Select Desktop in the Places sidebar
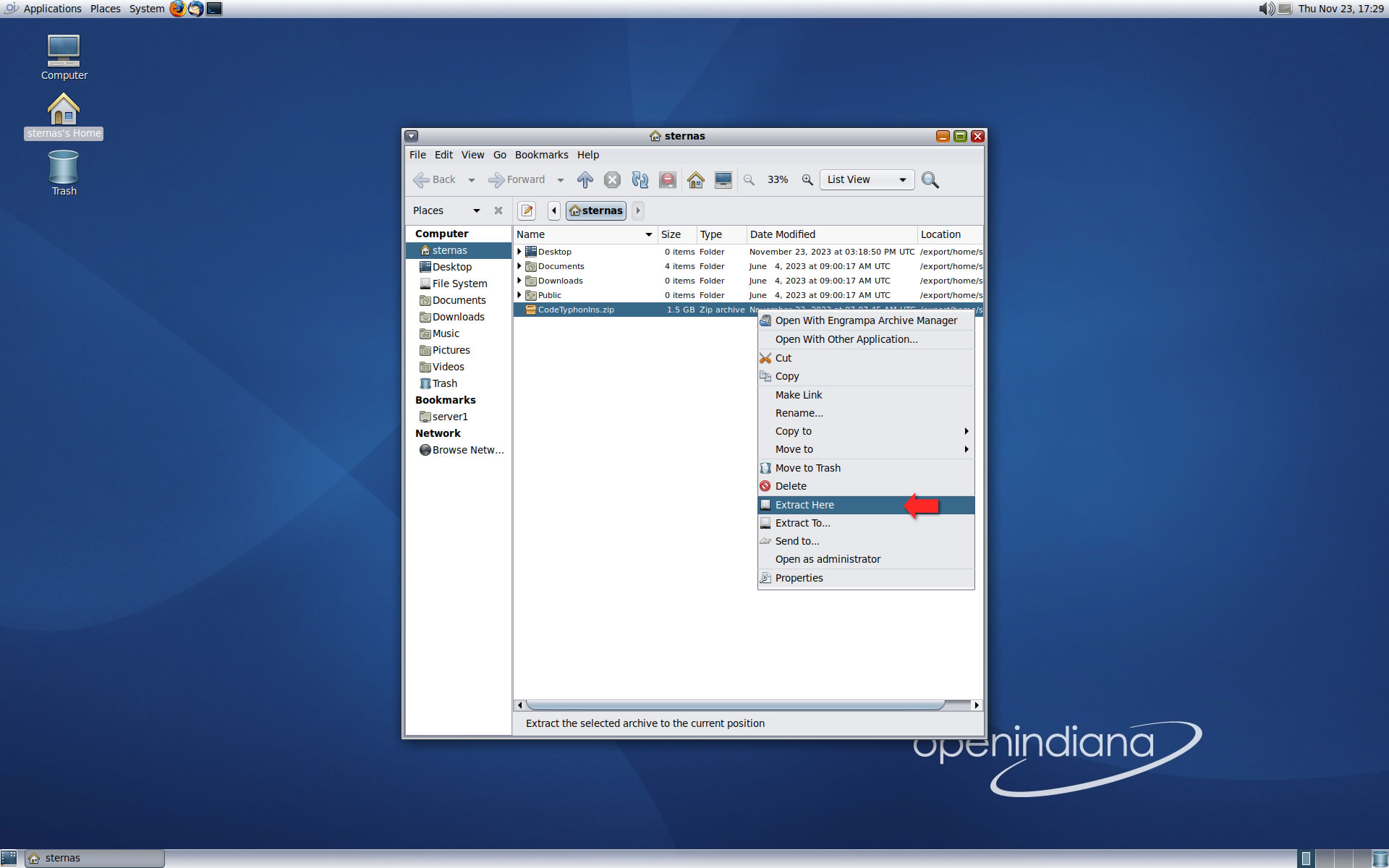This screenshot has width=1389, height=868. [459, 267]
